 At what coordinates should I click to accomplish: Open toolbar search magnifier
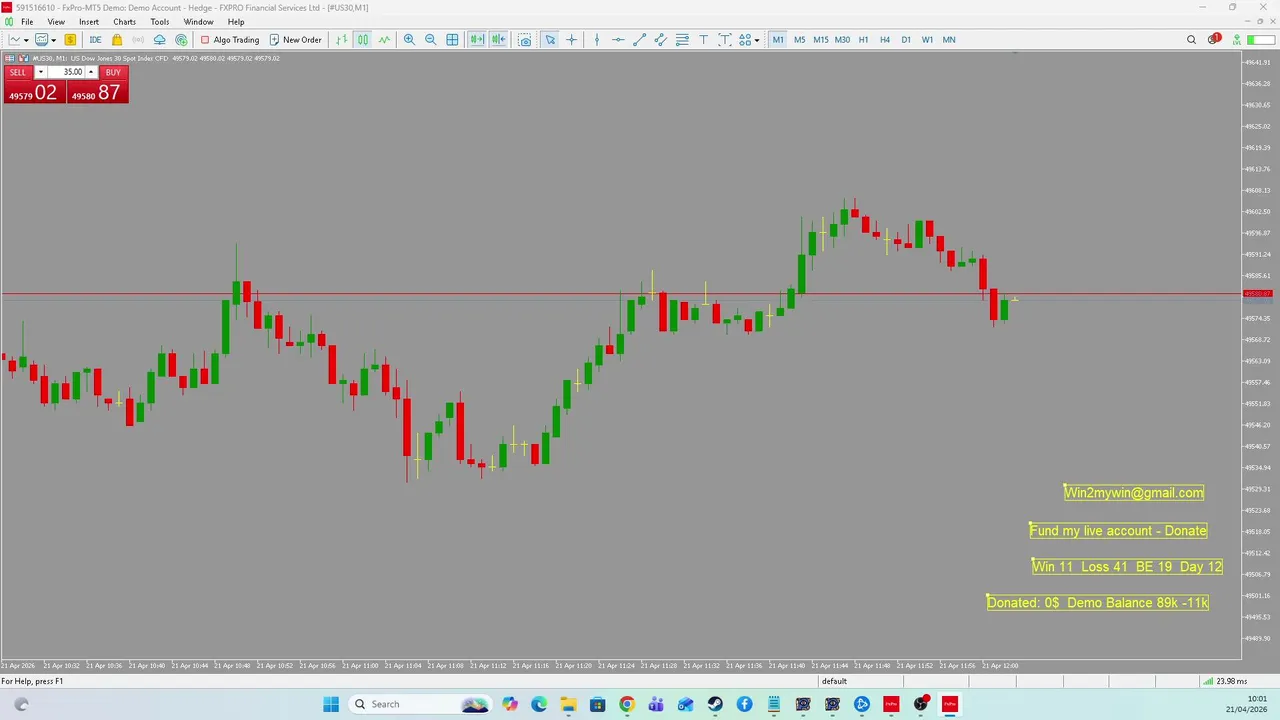click(x=1191, y=40)
